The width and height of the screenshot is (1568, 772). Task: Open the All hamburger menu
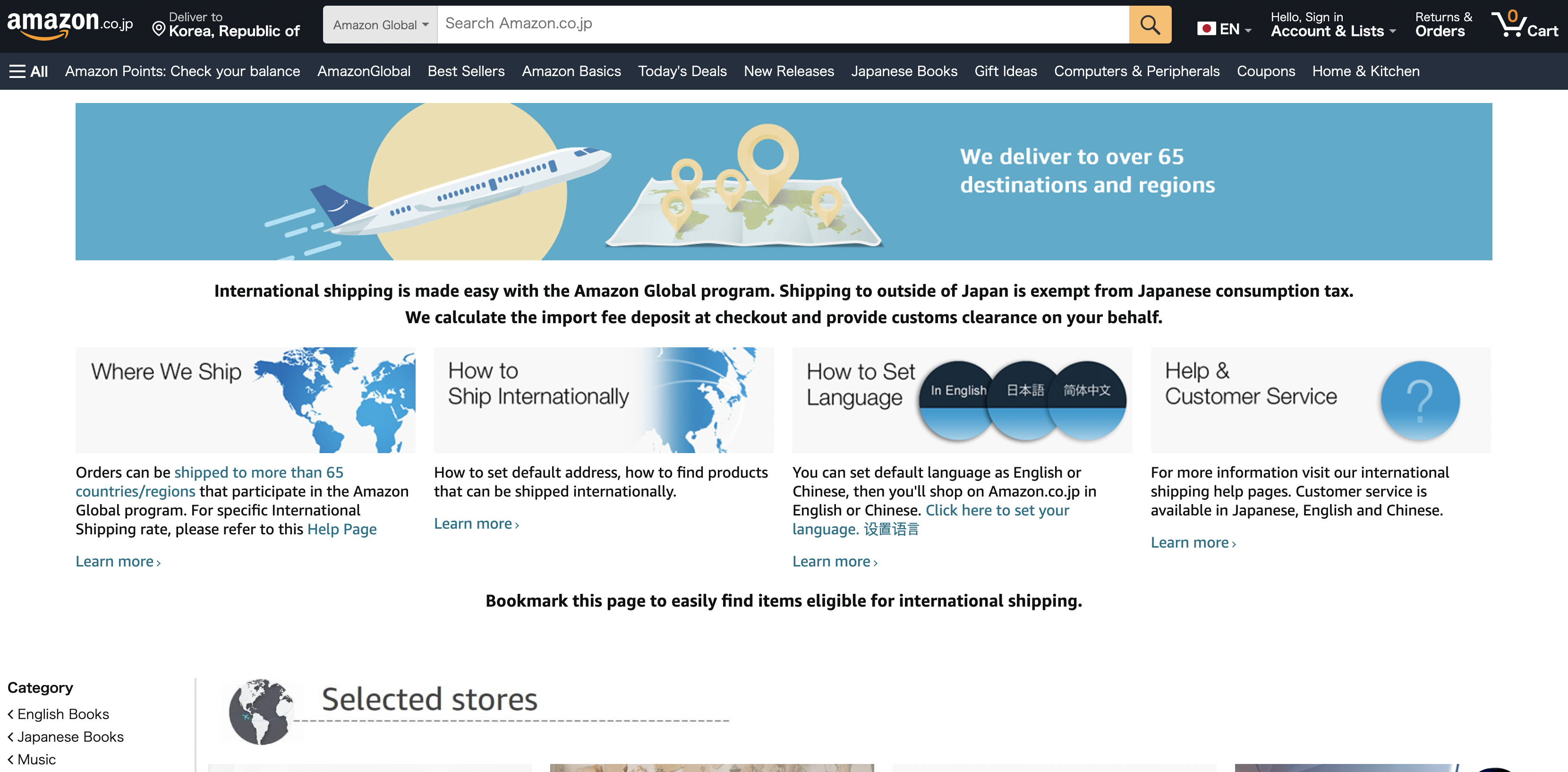pos(29,71)
